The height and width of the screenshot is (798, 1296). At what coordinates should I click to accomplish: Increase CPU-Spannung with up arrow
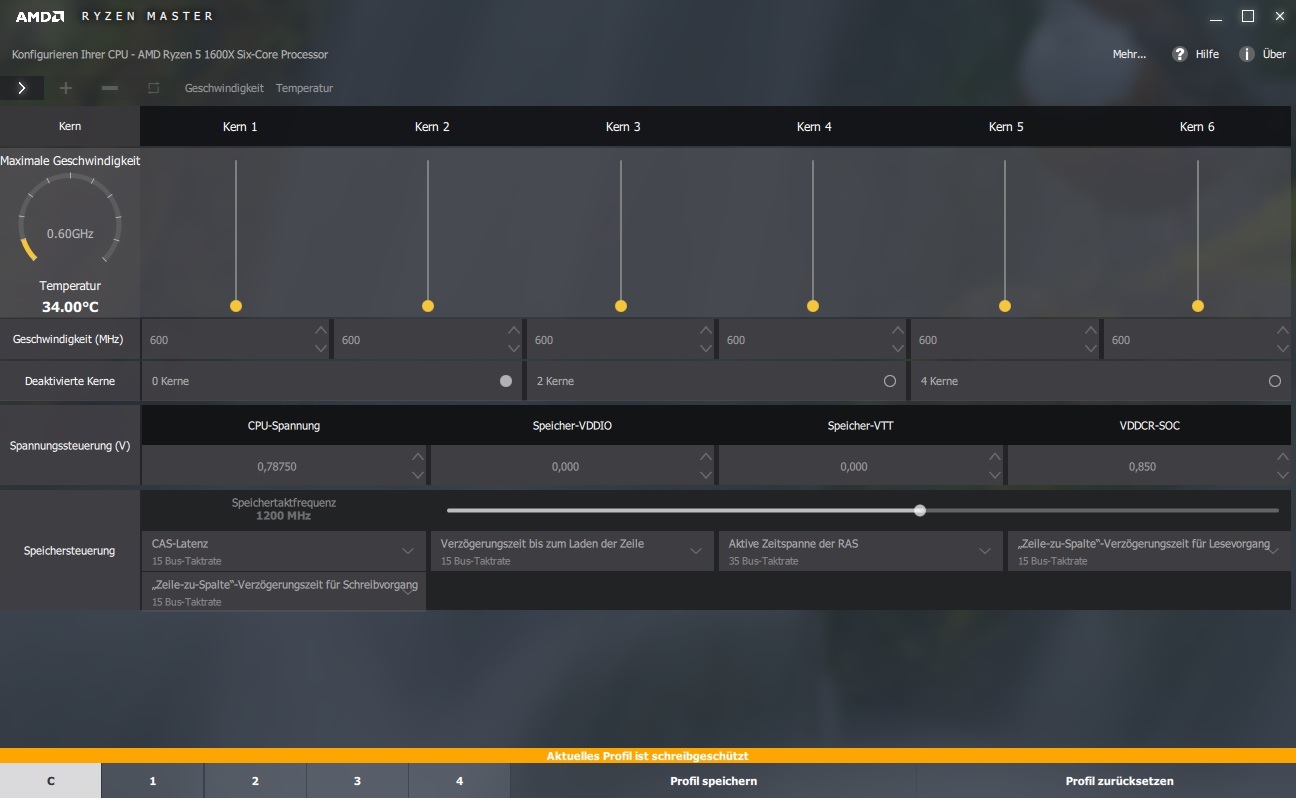(x=417, y=457)
